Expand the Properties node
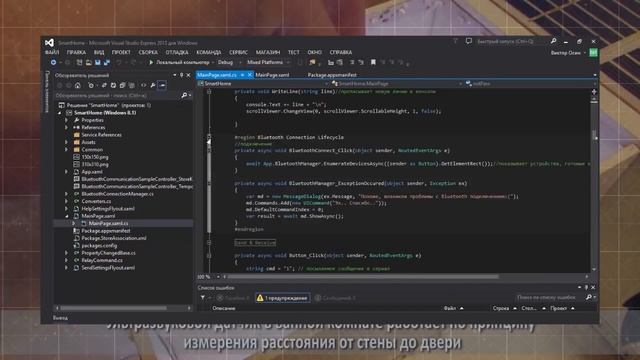This screenshot has width=640, height=360. pos(67,120)
